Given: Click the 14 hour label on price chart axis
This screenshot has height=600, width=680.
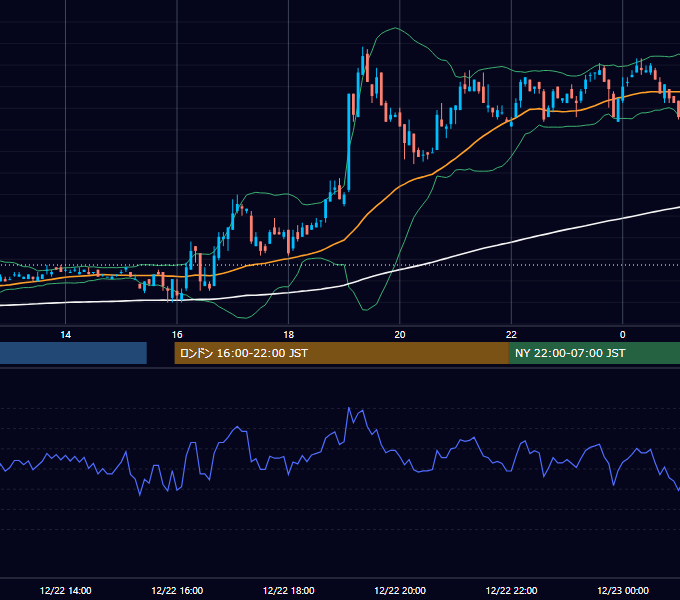Looking at the screenshot, I should [65, 335].
